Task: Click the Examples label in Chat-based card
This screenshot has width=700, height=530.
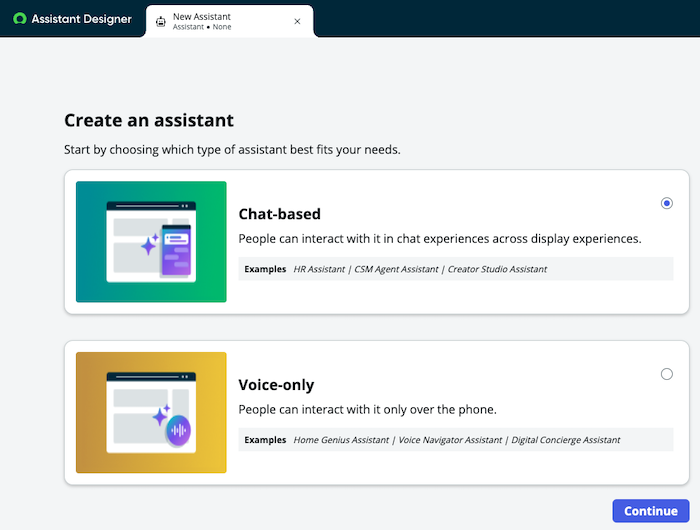Action: (x=265, y=269)
